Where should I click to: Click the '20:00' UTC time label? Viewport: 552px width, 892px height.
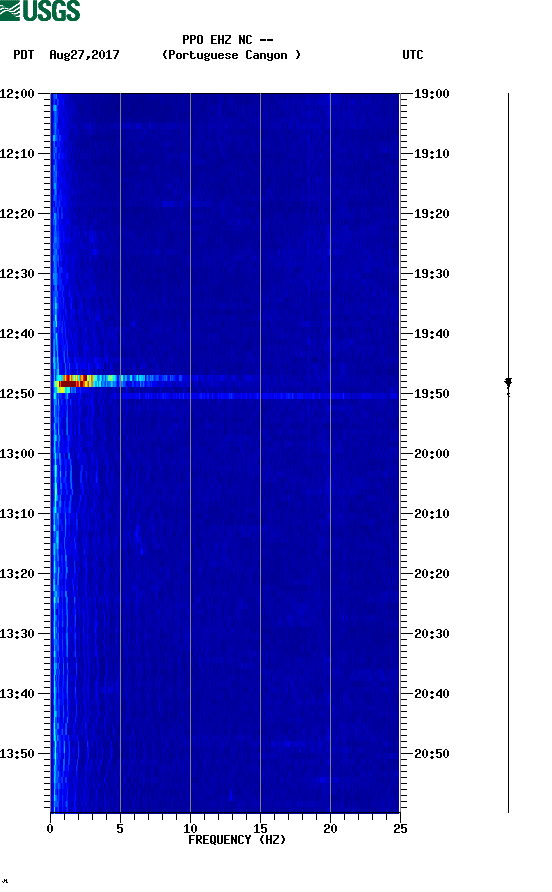431,454
